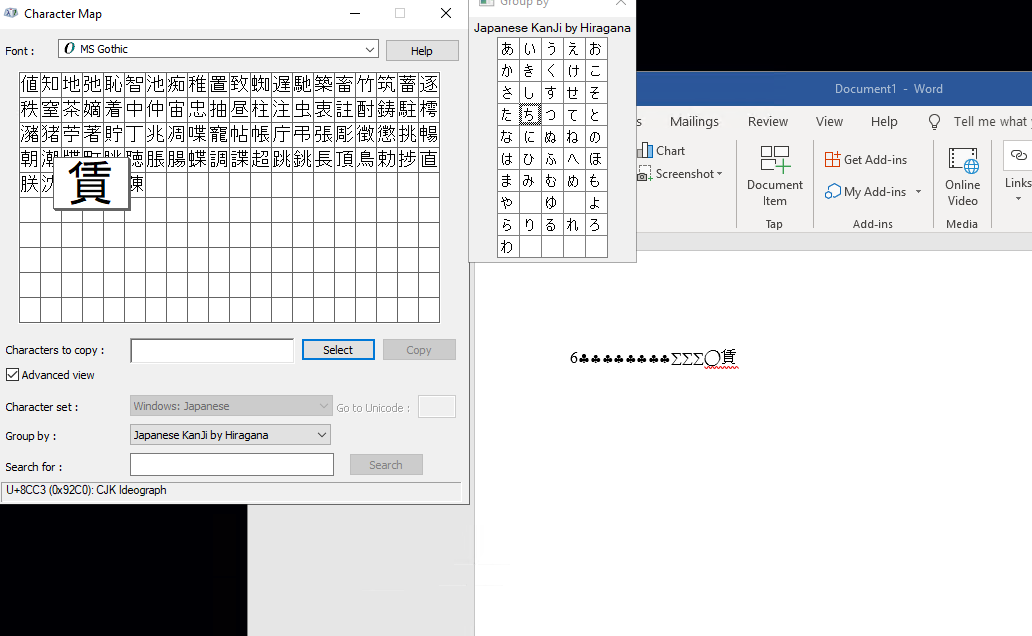Select hiragana ま in Group By

coord(507,180)
